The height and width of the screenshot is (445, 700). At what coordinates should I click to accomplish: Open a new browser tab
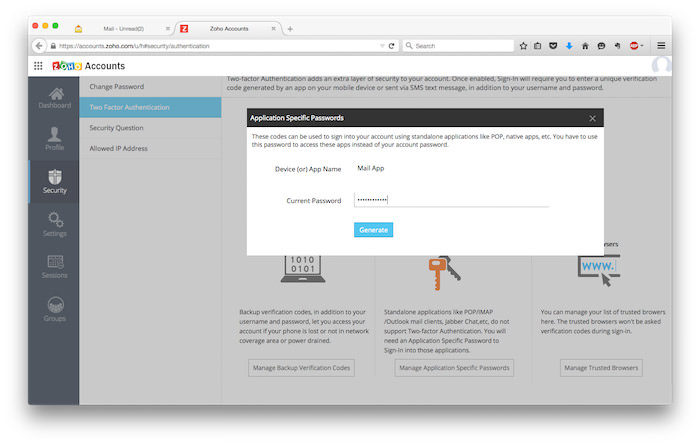point(290,29)
